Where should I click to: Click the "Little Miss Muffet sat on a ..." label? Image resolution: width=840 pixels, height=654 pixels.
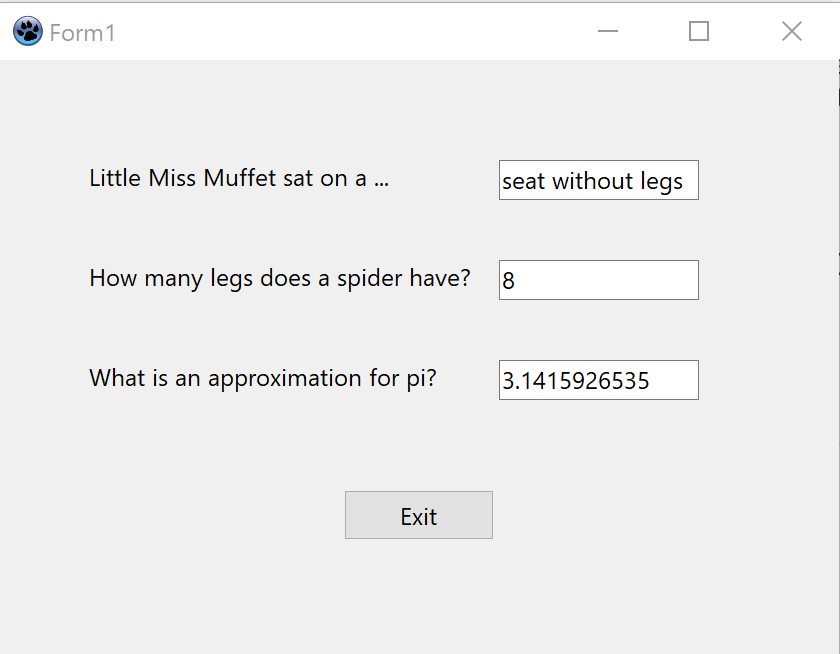tap(239, 179)
